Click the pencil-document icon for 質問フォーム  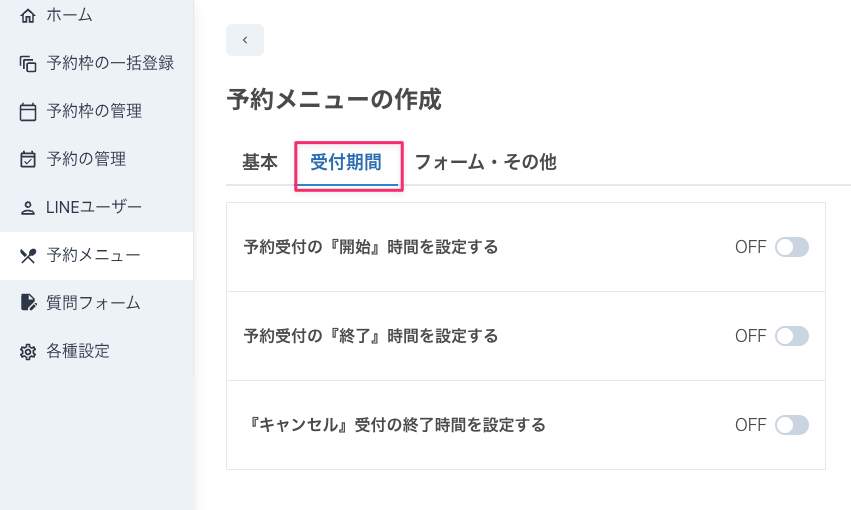28,302
